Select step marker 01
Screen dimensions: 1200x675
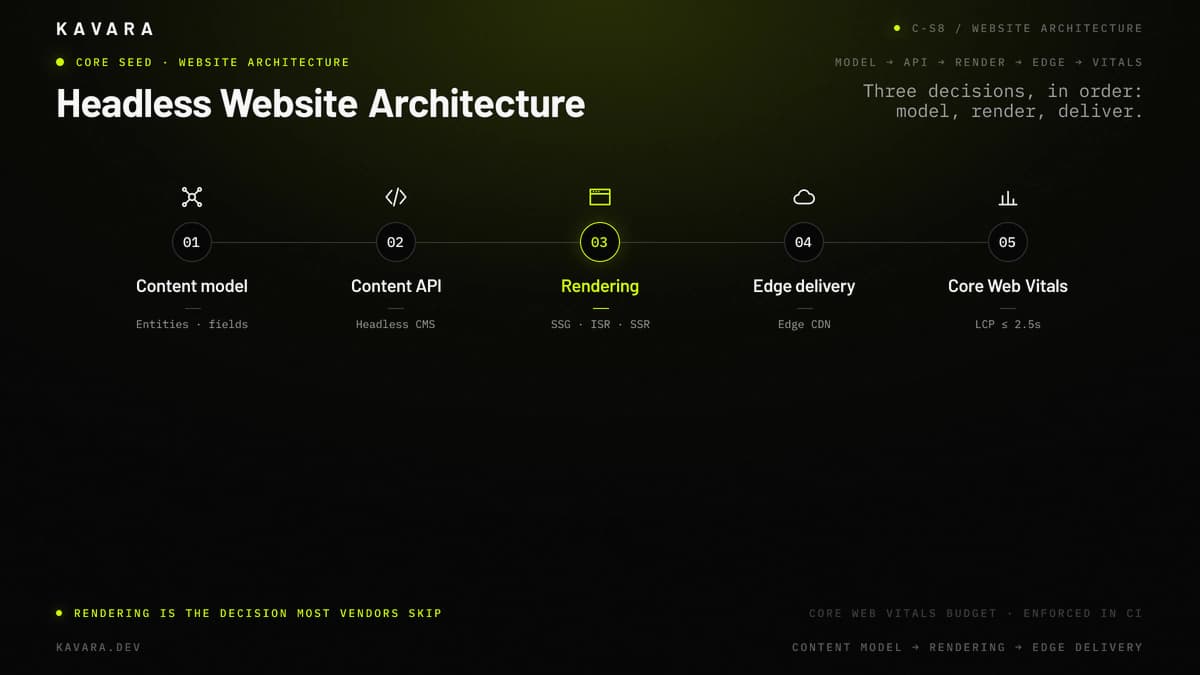191,242
